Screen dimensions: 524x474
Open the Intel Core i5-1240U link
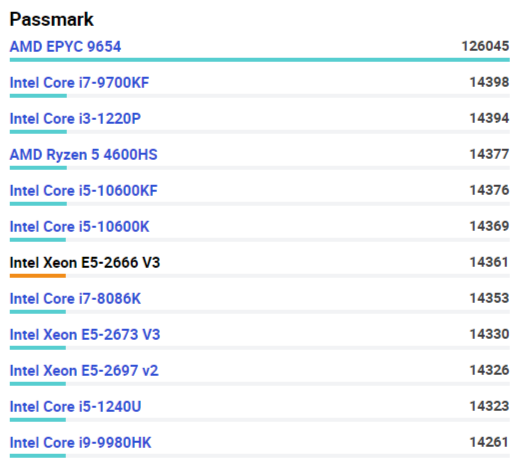(x=75, y=407)
